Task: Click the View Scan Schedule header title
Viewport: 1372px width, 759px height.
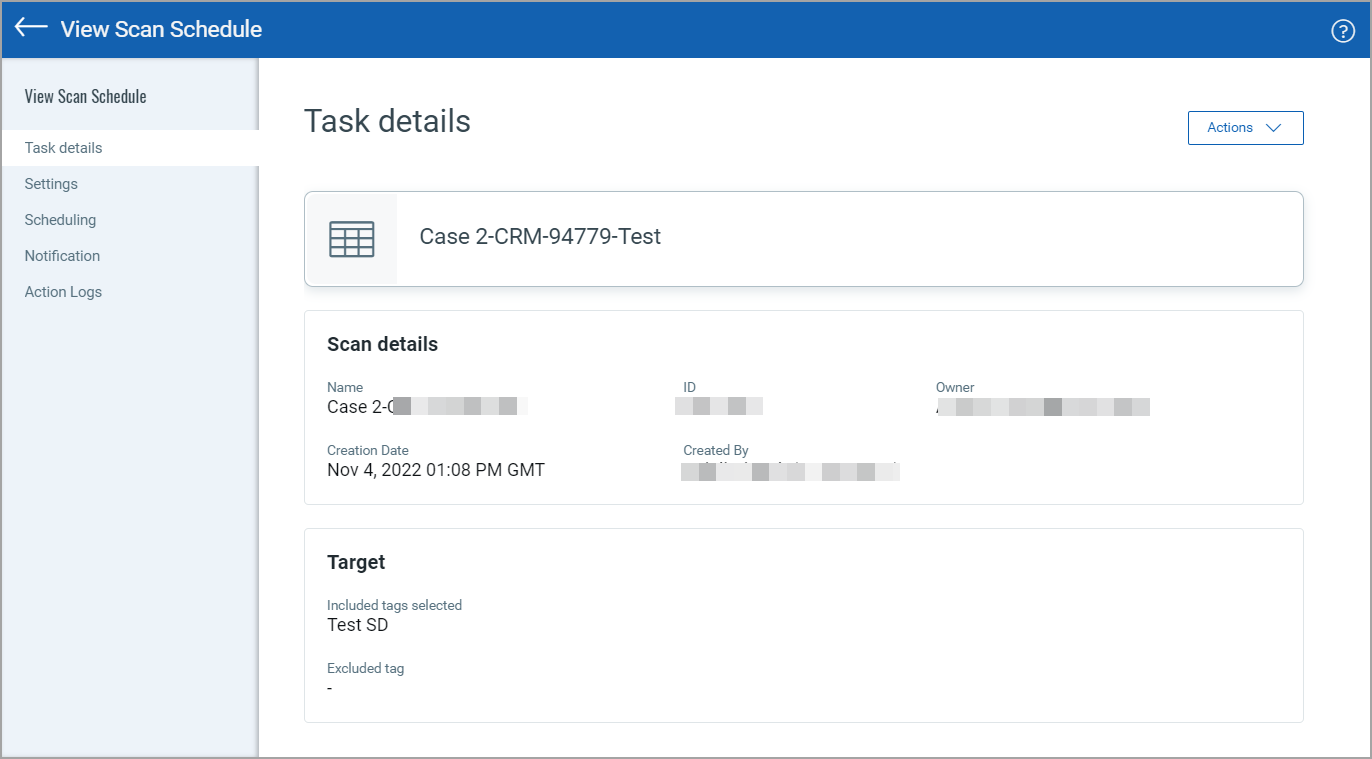Action: pyautogui.click(x=161, y=29)
